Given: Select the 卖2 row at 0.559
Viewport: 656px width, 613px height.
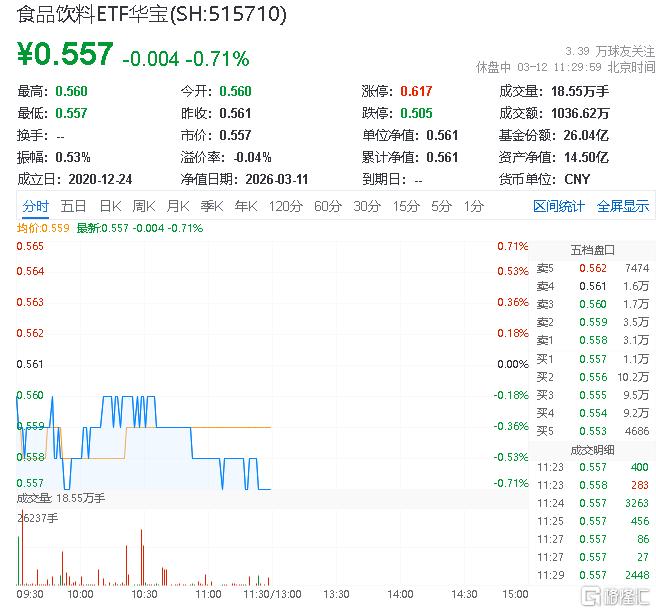Looking at the screenshot, I should pyautogui.click(x=593, y=322).
